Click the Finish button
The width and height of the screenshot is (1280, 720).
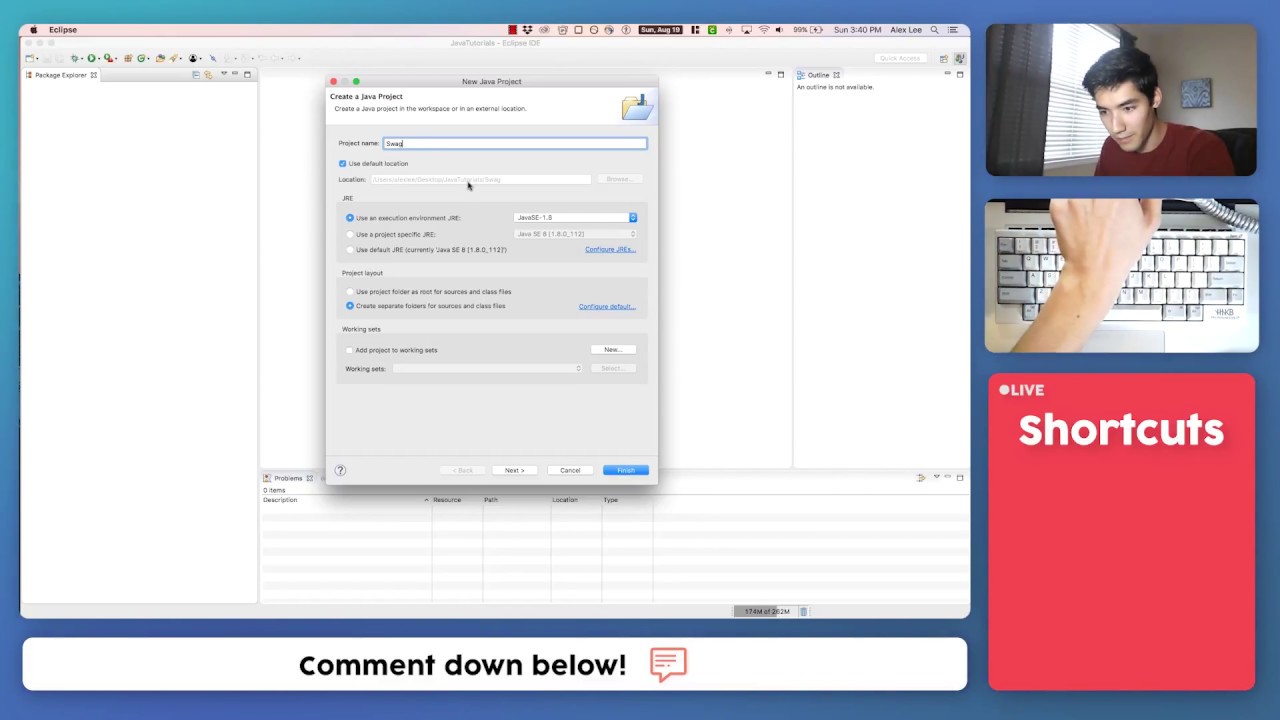pyautogui.click(x=625, y=470)
